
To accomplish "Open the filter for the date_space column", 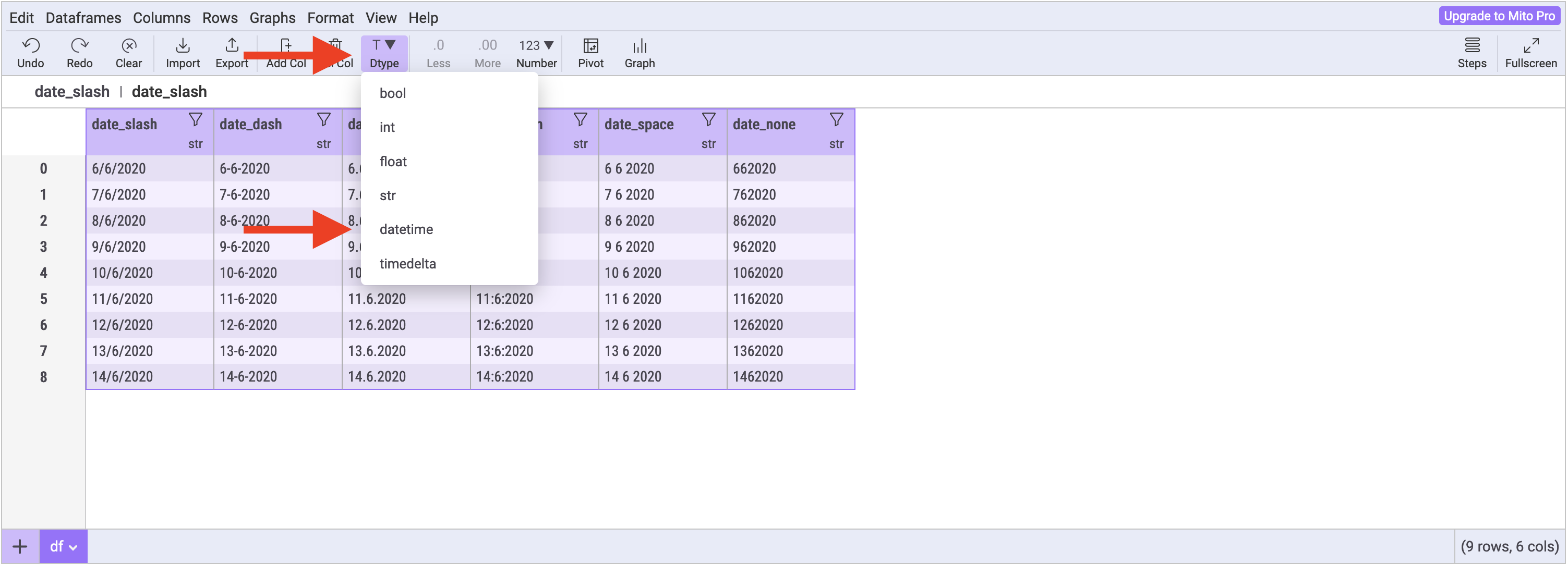I will 708,119.
